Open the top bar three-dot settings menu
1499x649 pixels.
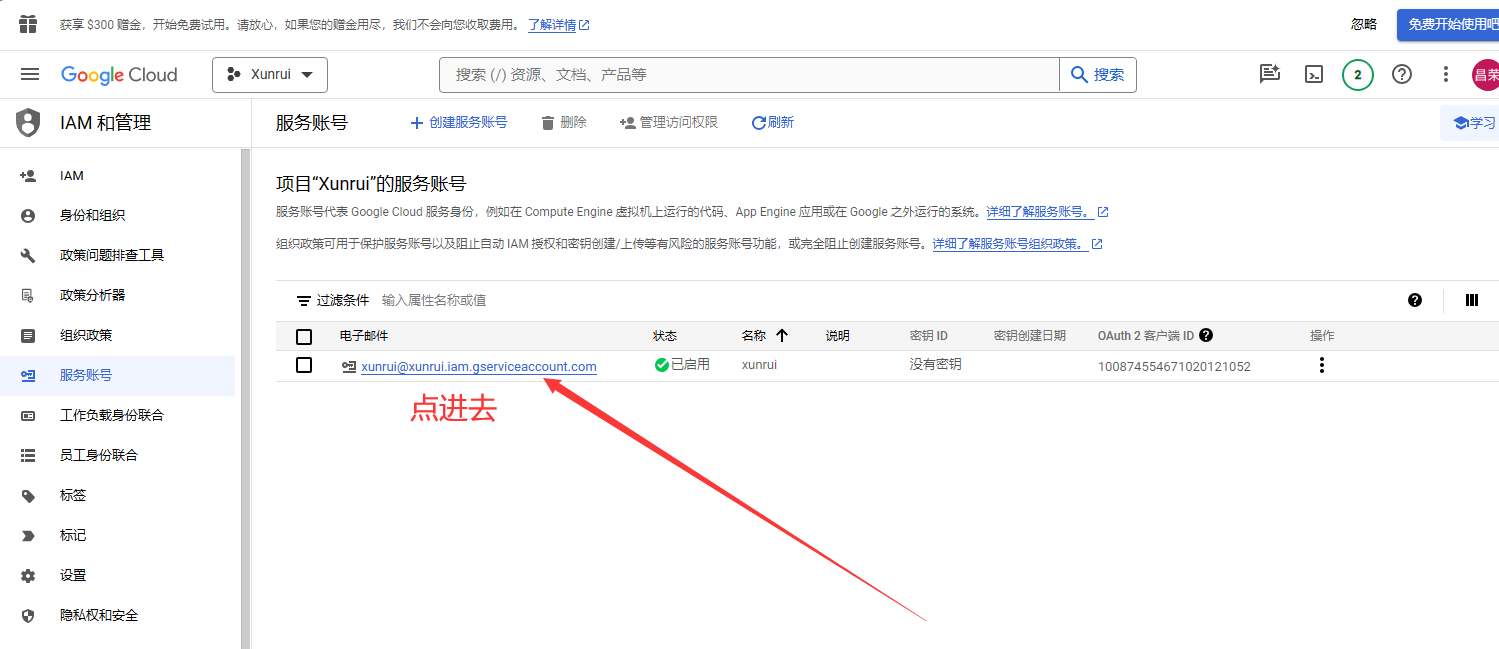(1445, 74)
